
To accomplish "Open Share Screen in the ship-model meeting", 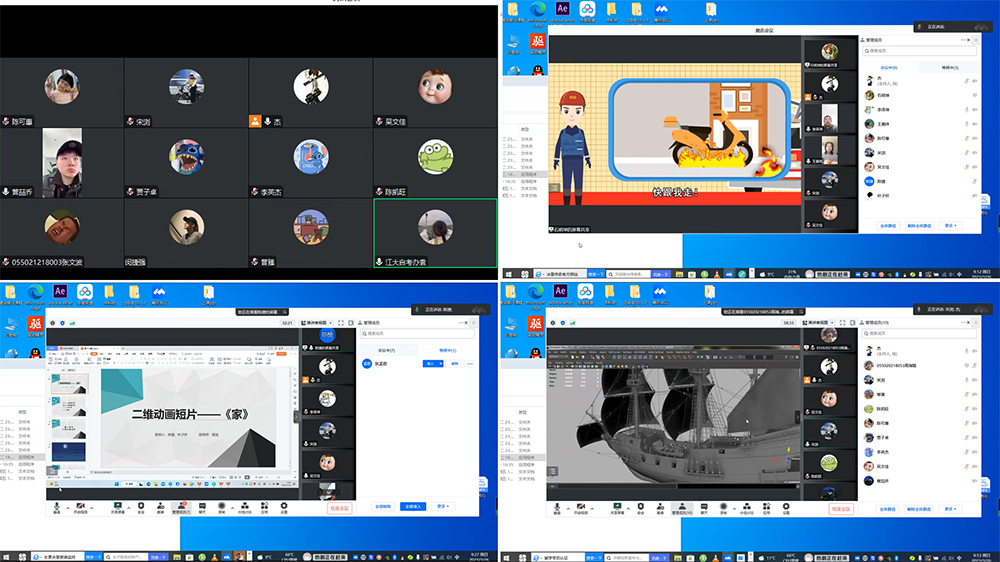I will coord(617,507).
